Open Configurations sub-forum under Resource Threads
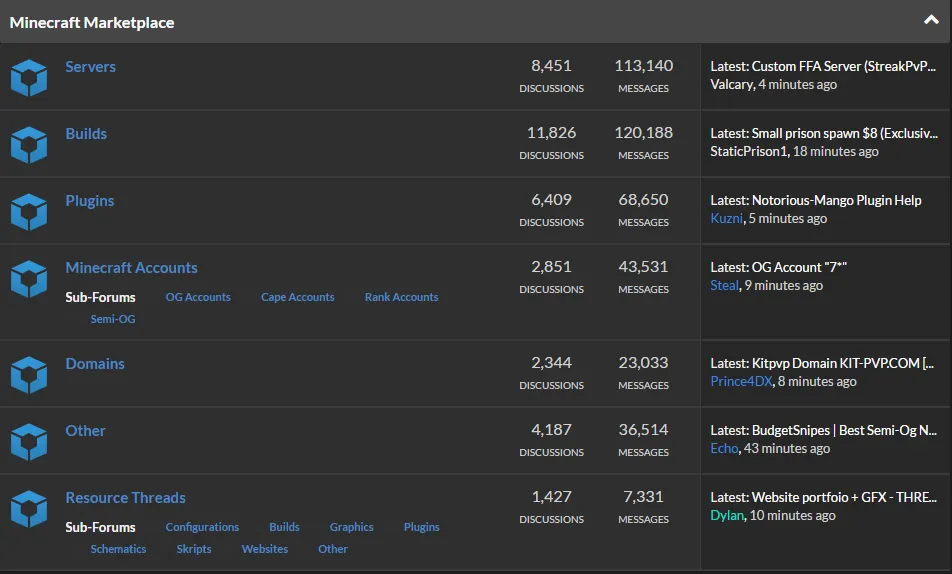The image size is (952, 574). 202,527
